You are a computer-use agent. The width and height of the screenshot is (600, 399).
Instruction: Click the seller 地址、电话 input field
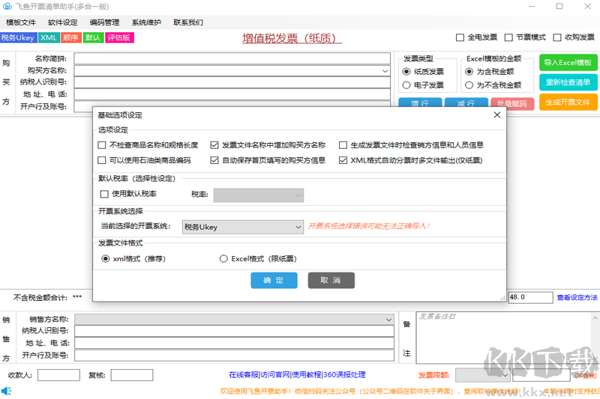[234, 343]
